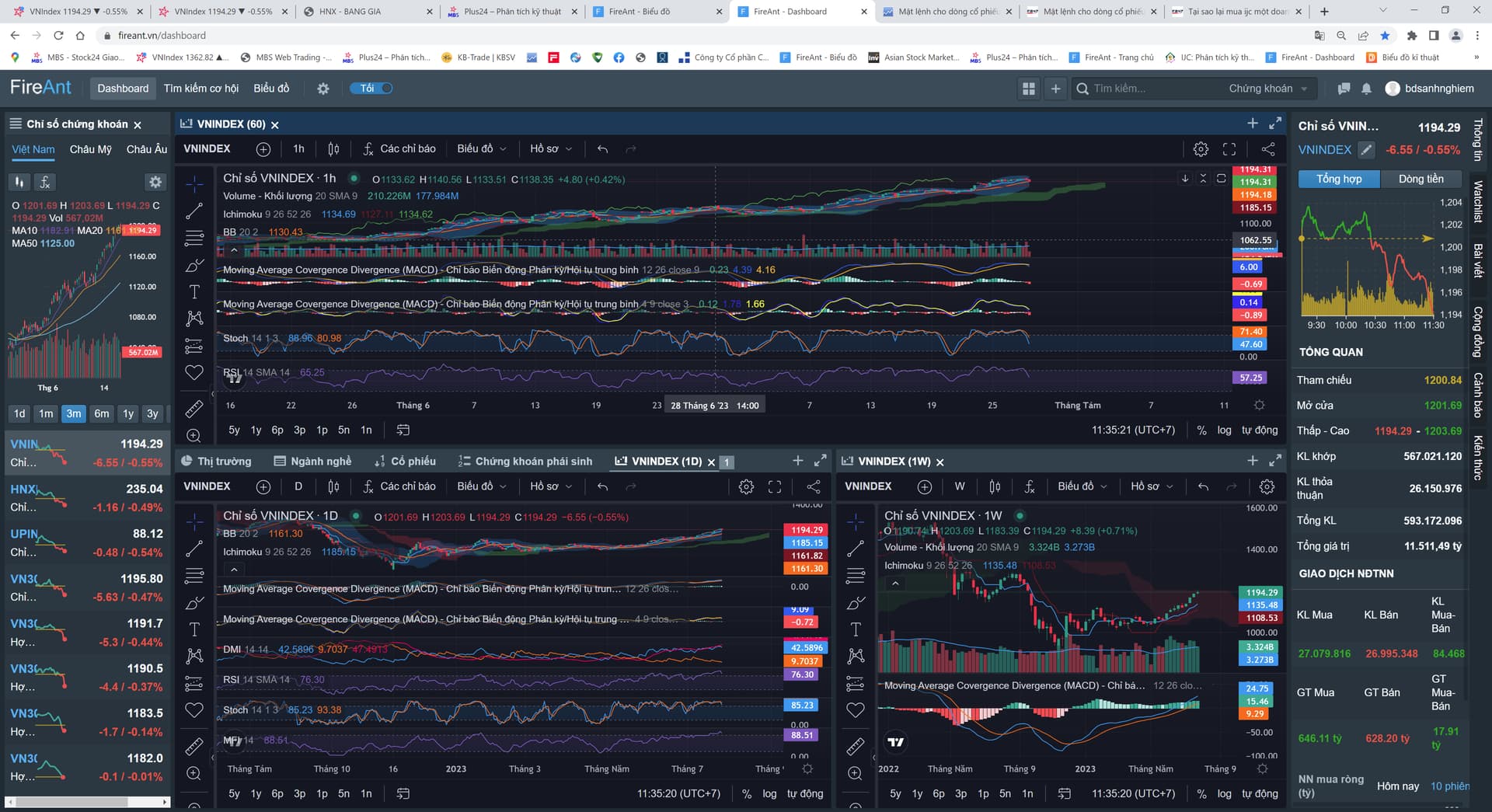
Task: Open the fx indicator icon in the index list panel
Action: pos(45,182)
